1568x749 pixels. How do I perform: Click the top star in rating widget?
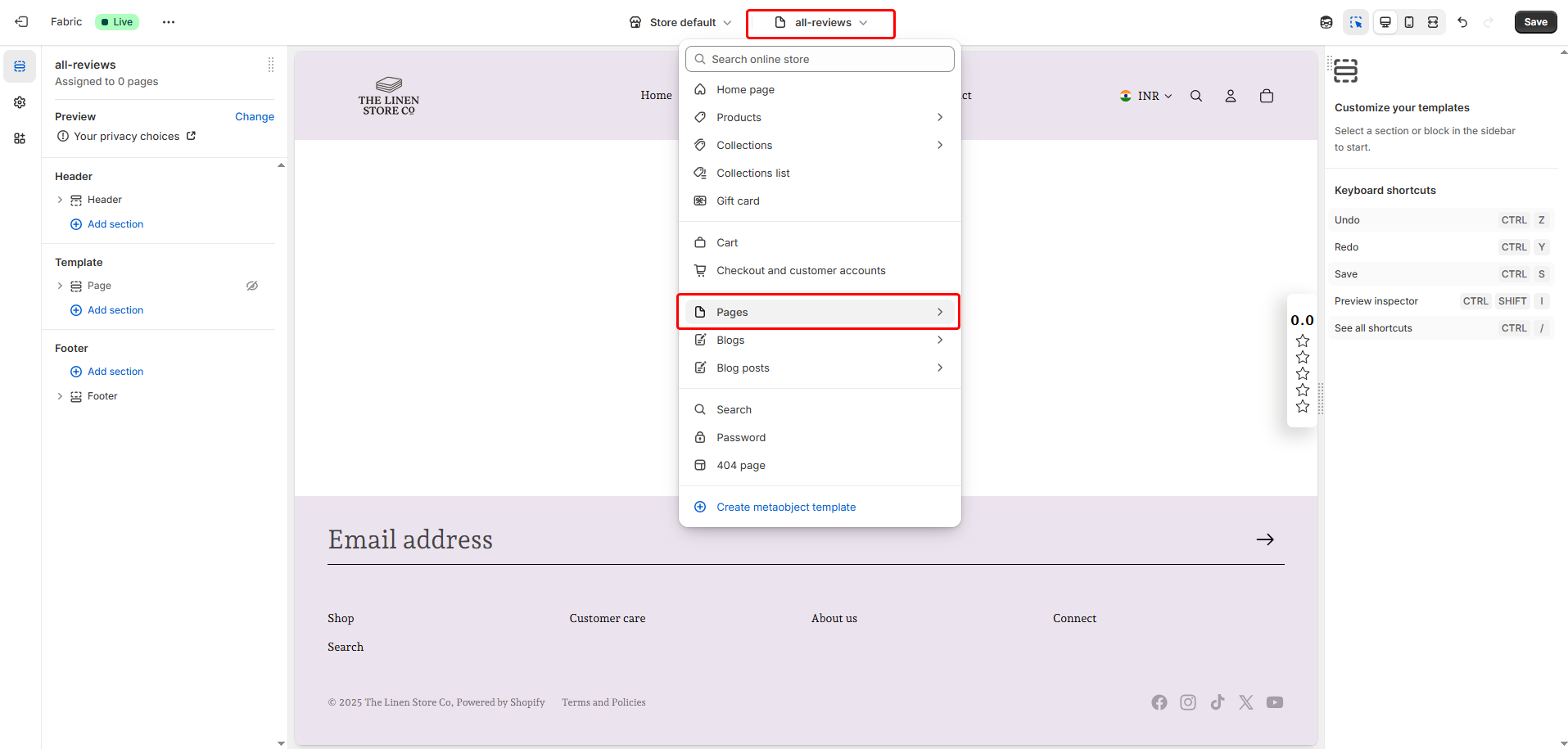pos(1303,341)
